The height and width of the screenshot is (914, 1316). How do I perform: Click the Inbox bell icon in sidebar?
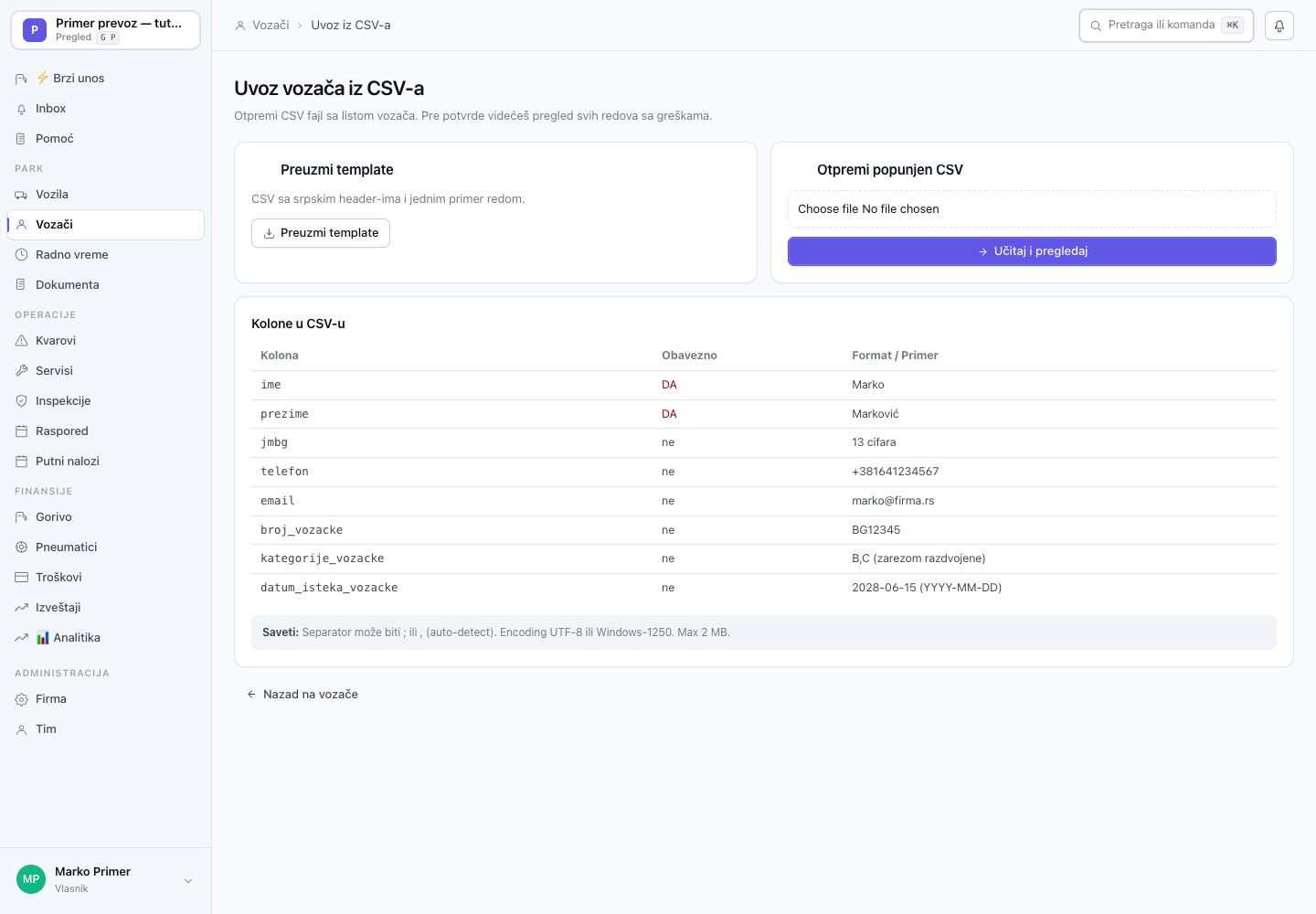click(x=21, y=109)
